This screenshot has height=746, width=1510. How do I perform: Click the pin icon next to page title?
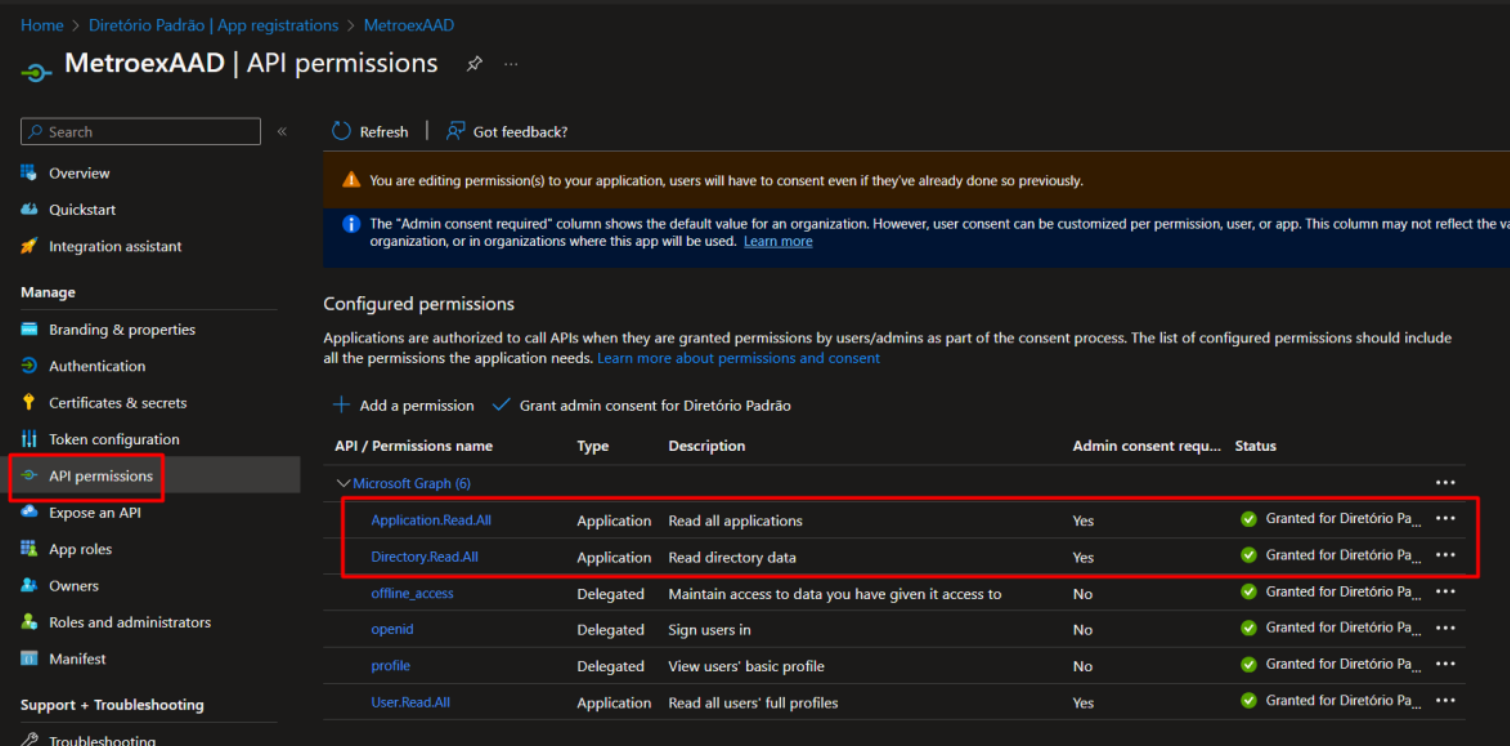(x=475, y=64)
